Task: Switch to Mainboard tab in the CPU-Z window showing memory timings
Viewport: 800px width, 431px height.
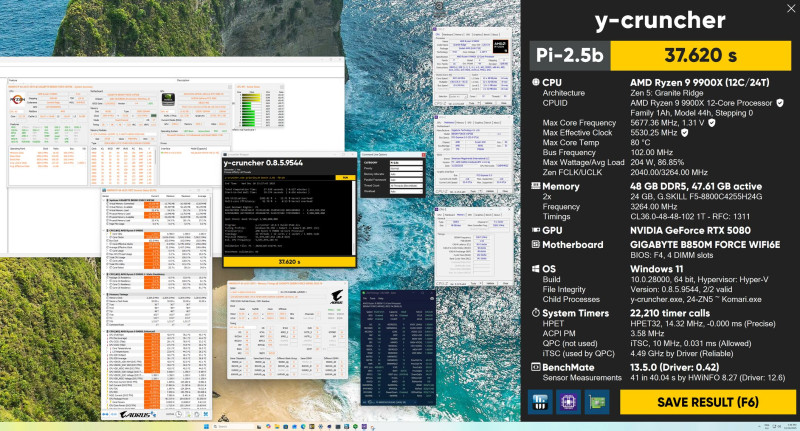Action: tap(450, 215)
